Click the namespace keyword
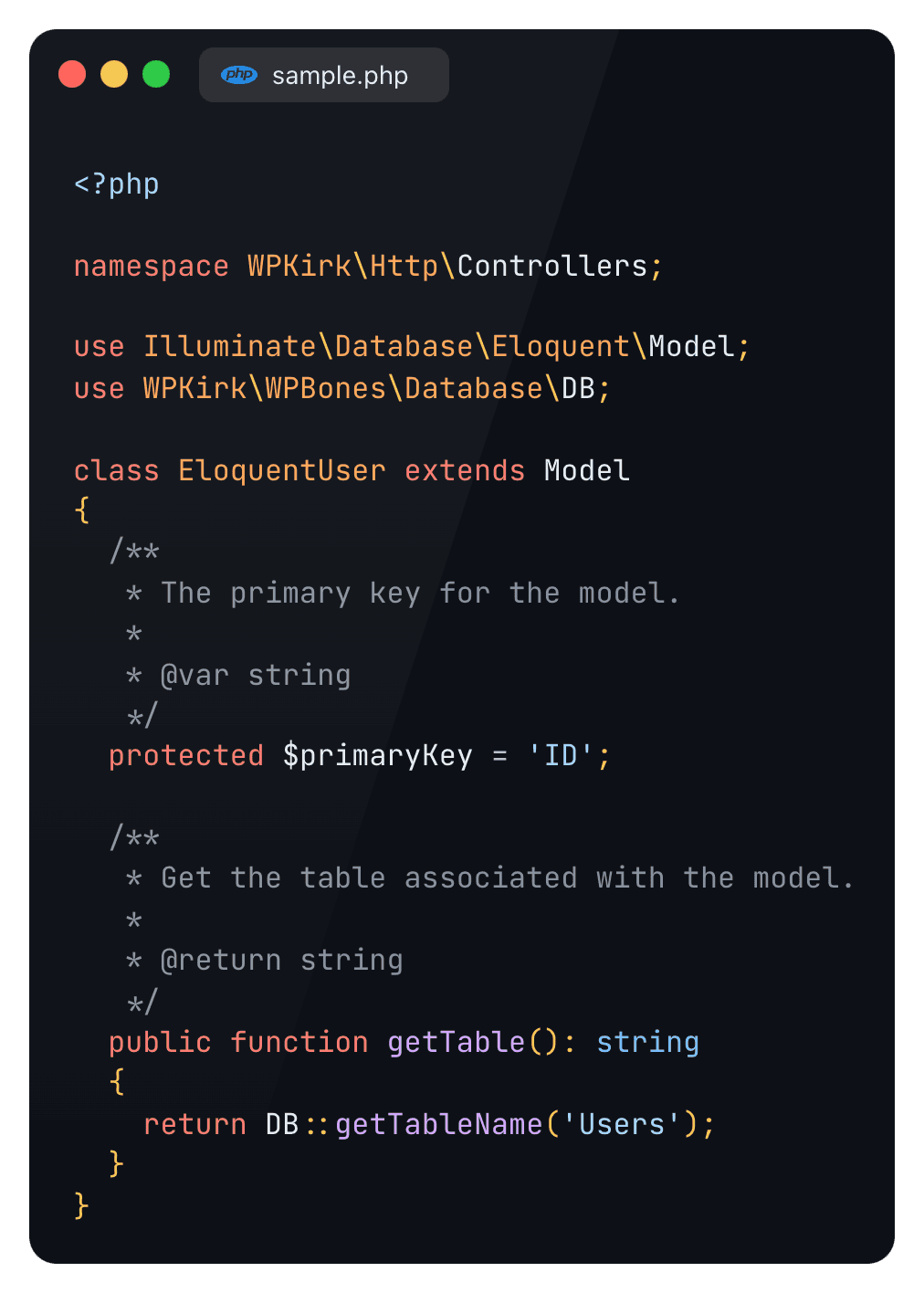This screenshot has width=924, height=1293. tap(151, 266)
